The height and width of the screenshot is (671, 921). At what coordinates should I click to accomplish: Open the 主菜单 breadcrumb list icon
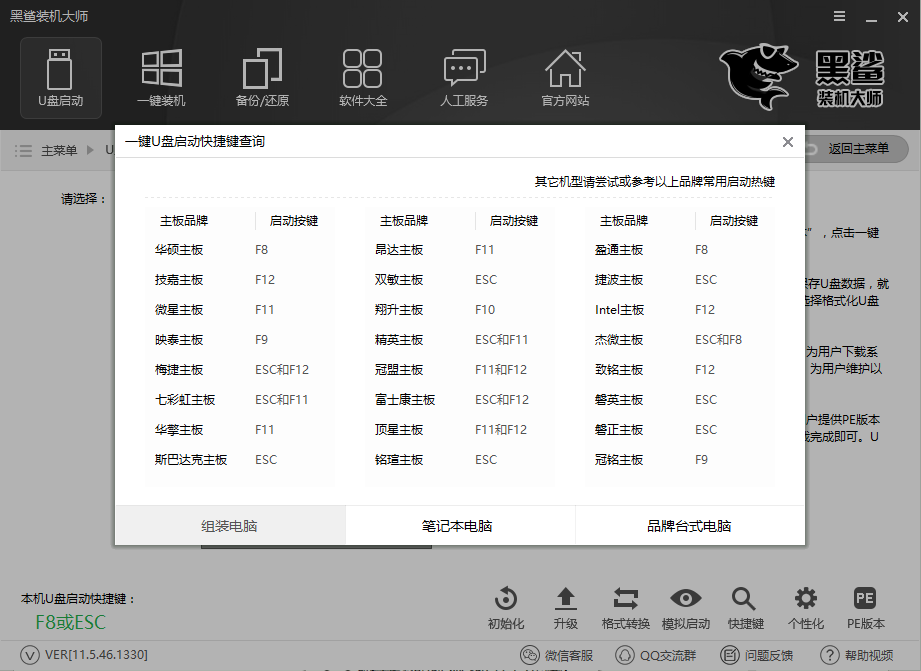click(22, 149)
